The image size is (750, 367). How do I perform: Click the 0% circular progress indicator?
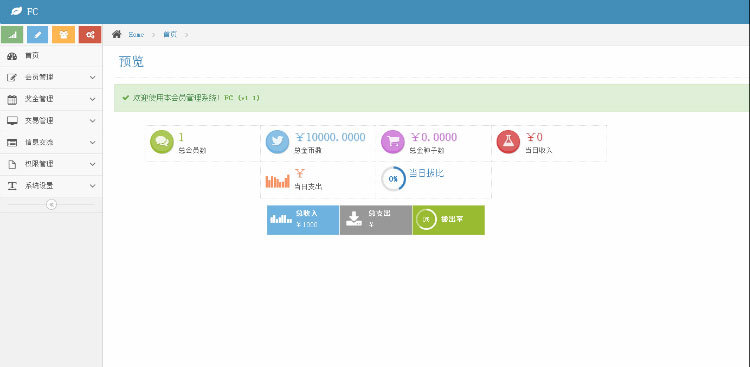tap(393, 178)
